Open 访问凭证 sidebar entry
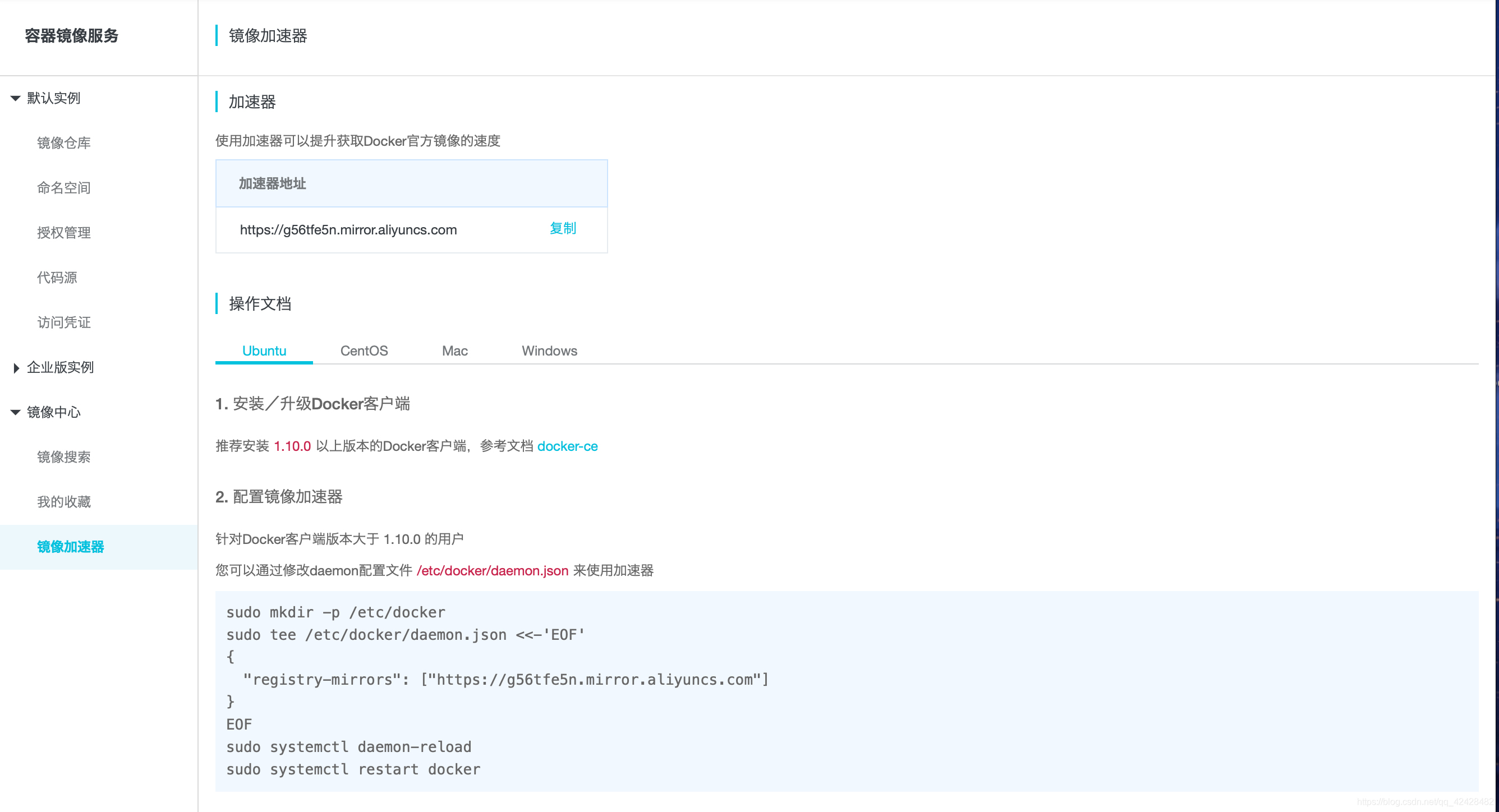1499x812 pixels. coord(63,322)
